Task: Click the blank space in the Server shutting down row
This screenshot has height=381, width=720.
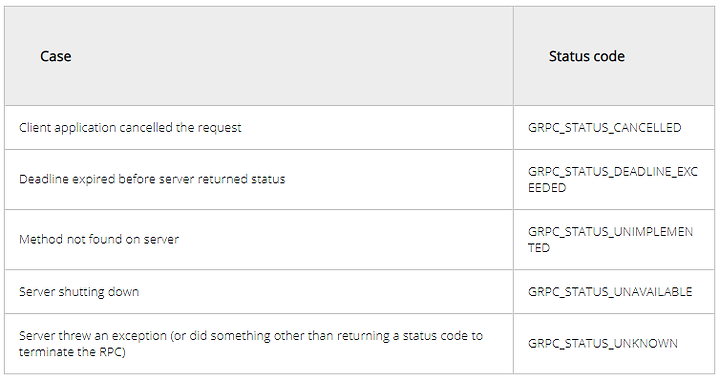Action: (x=325, y=292)
